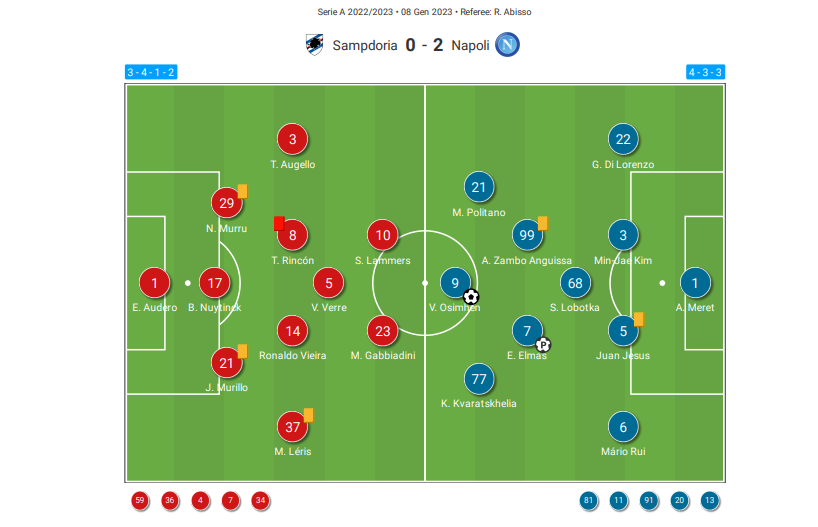Select Kvaratskhelia's number 77 marker
Image resolution: width=818 pixels, height=527 pixels.
point(479,379)
